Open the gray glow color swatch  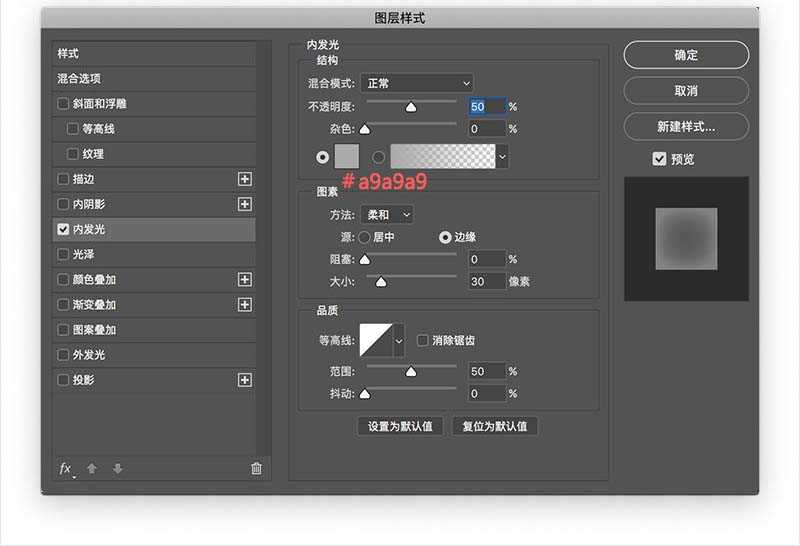346,156
